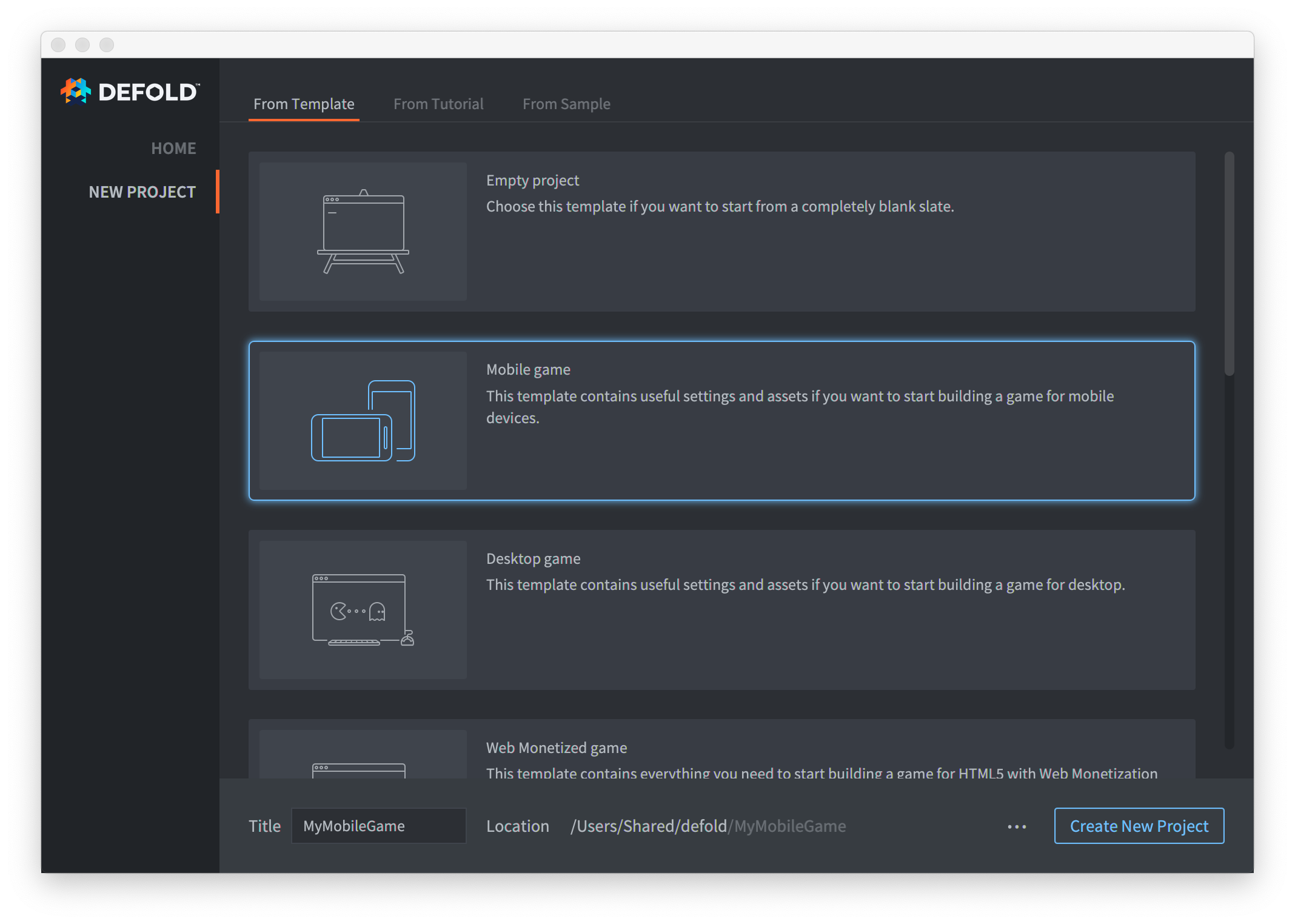Switch to the From Tutorial tab
This screenshot has height=924, width=1295.
pos(437,103)
